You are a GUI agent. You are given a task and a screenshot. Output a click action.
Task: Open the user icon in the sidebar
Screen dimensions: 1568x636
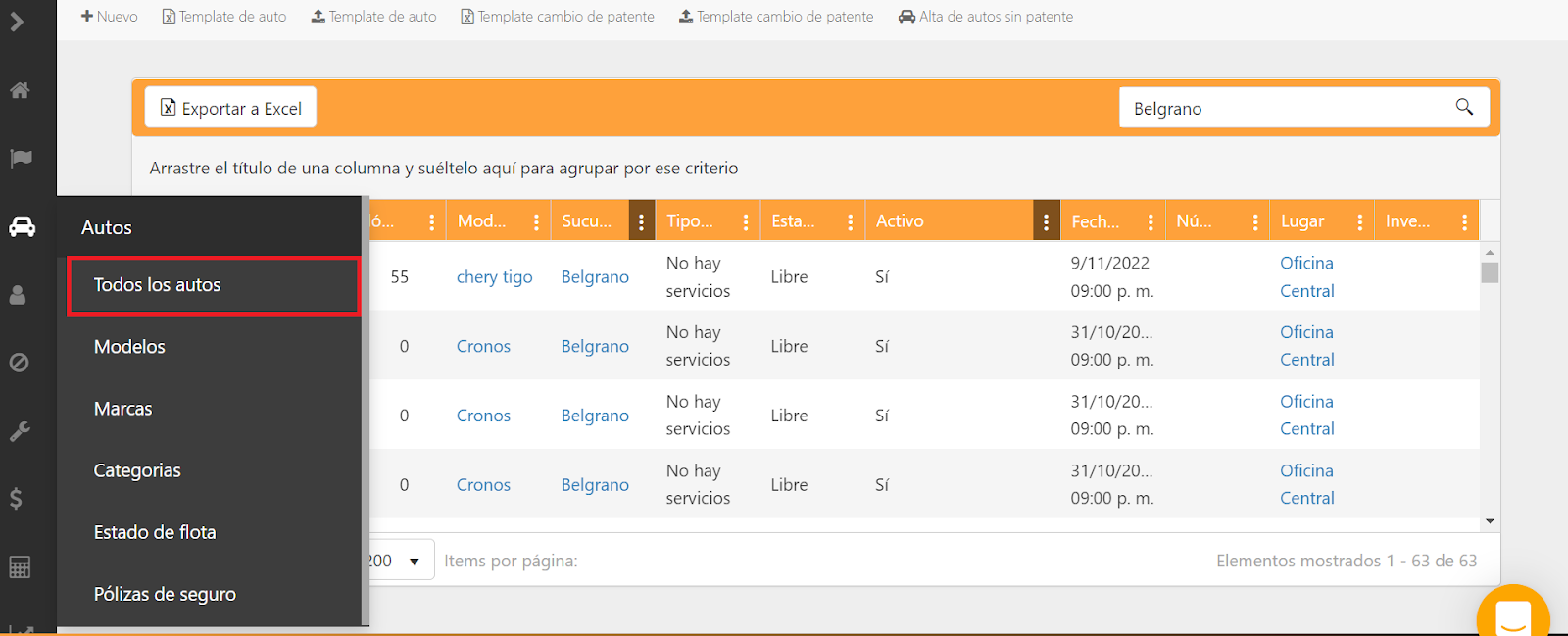point(18,295)
